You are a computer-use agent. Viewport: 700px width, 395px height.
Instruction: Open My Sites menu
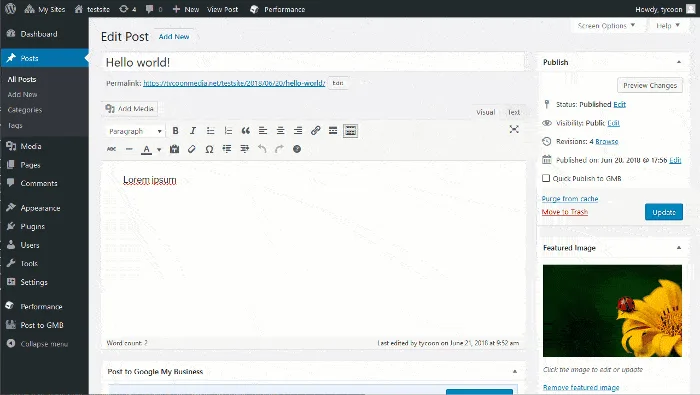tap(45, 9)
